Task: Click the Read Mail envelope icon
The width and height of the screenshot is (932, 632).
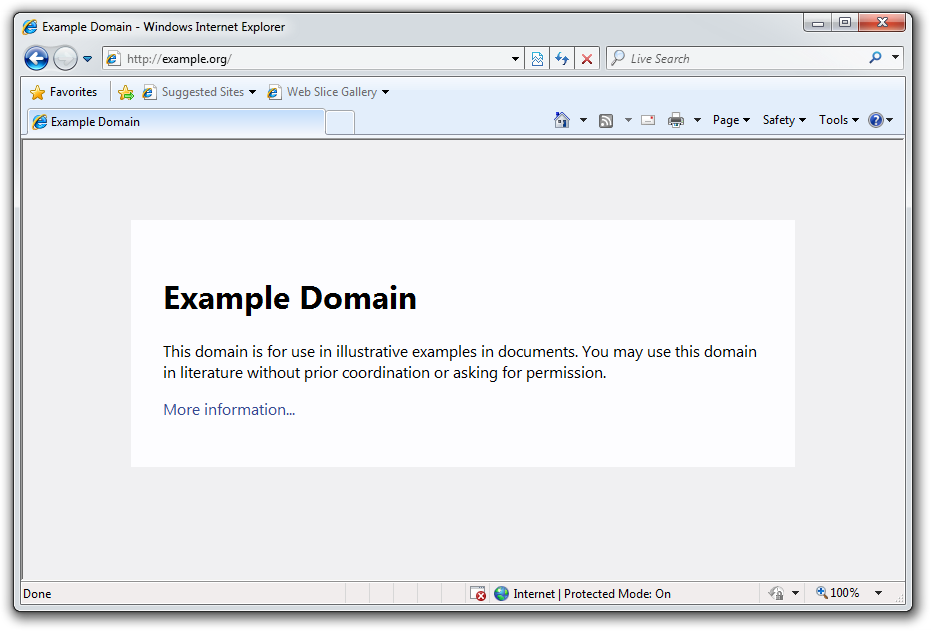Action: pos(648,120)
